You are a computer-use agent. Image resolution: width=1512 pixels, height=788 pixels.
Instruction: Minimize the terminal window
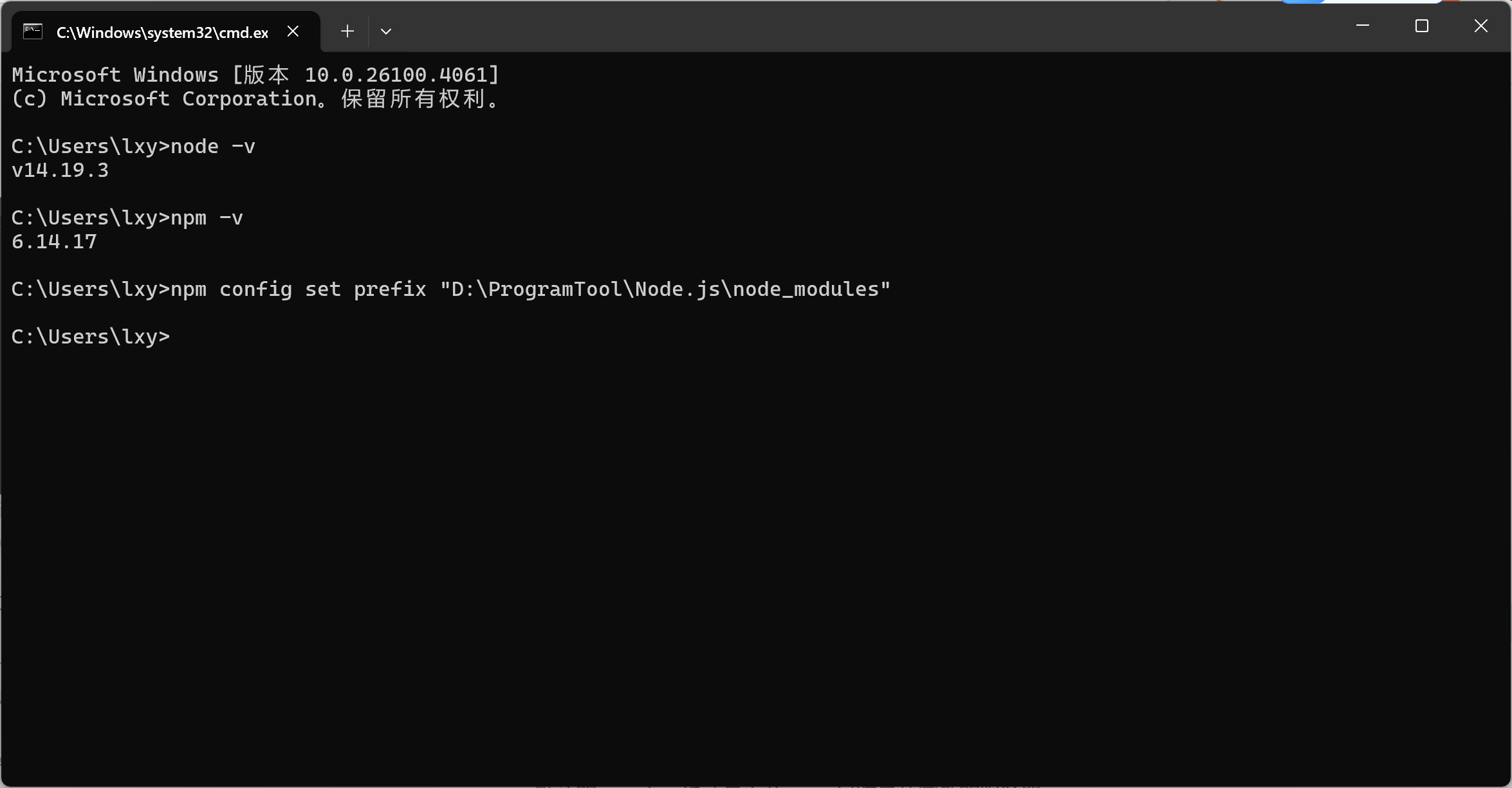[x=1362, y=26]
